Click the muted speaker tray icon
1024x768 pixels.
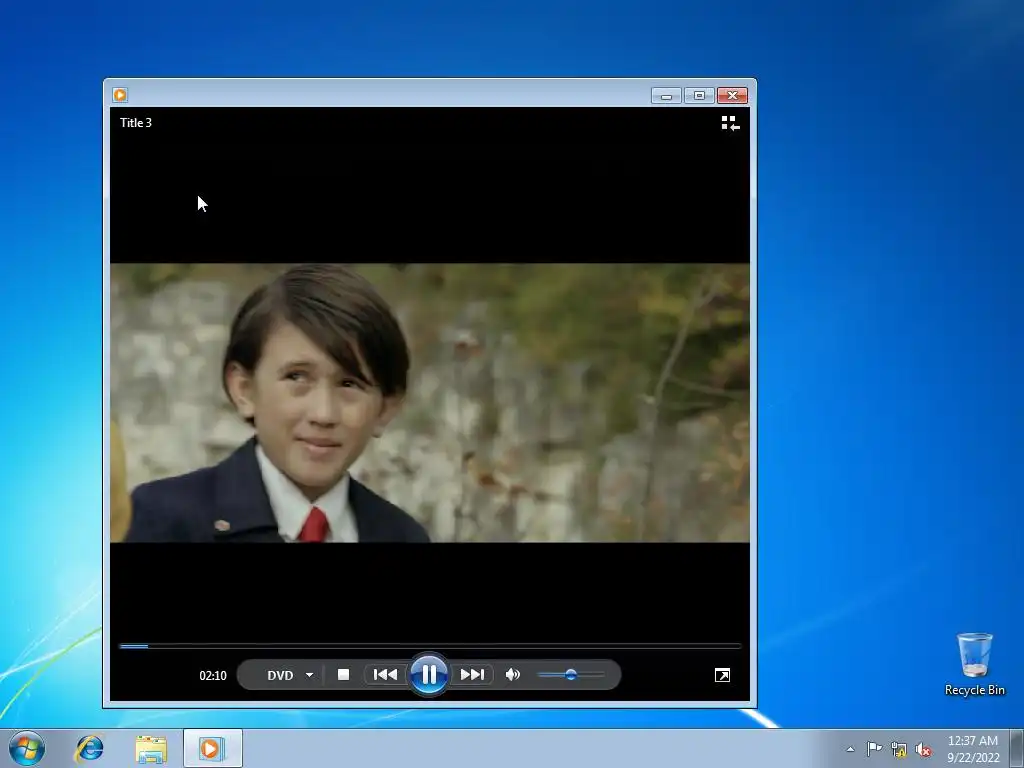coord(923,750)
